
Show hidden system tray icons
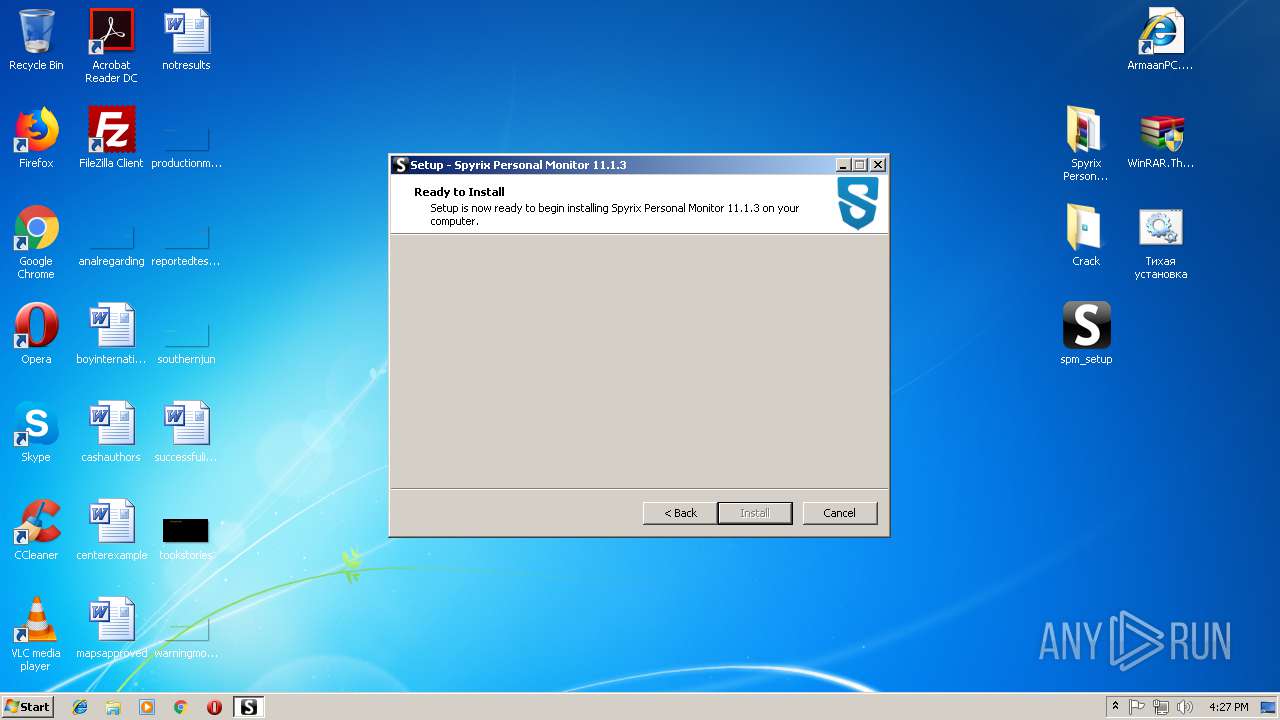[x=1115, y=707]
